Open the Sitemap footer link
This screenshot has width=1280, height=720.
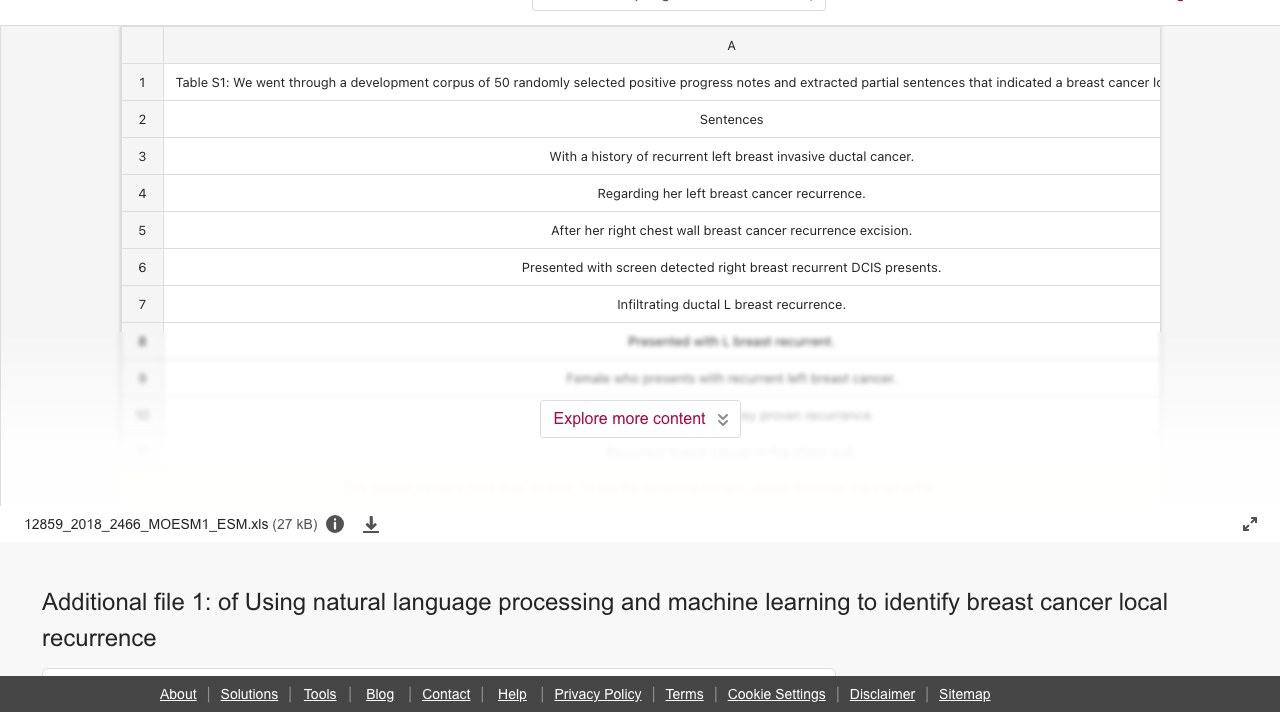click(x=964, y=694)
